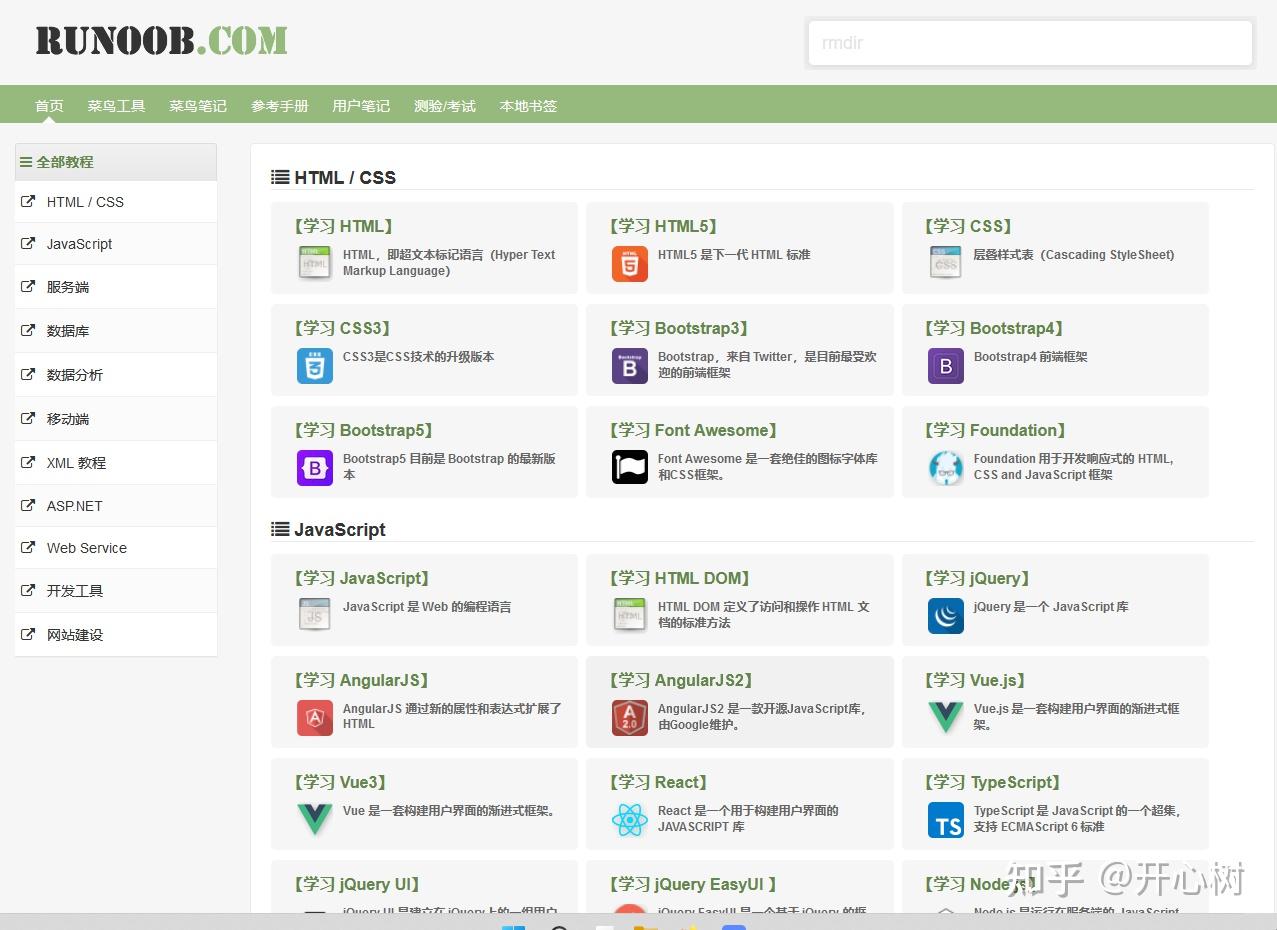Click the blue TypeScript TS icon
1277x930 pixels.
click(946, 819)
